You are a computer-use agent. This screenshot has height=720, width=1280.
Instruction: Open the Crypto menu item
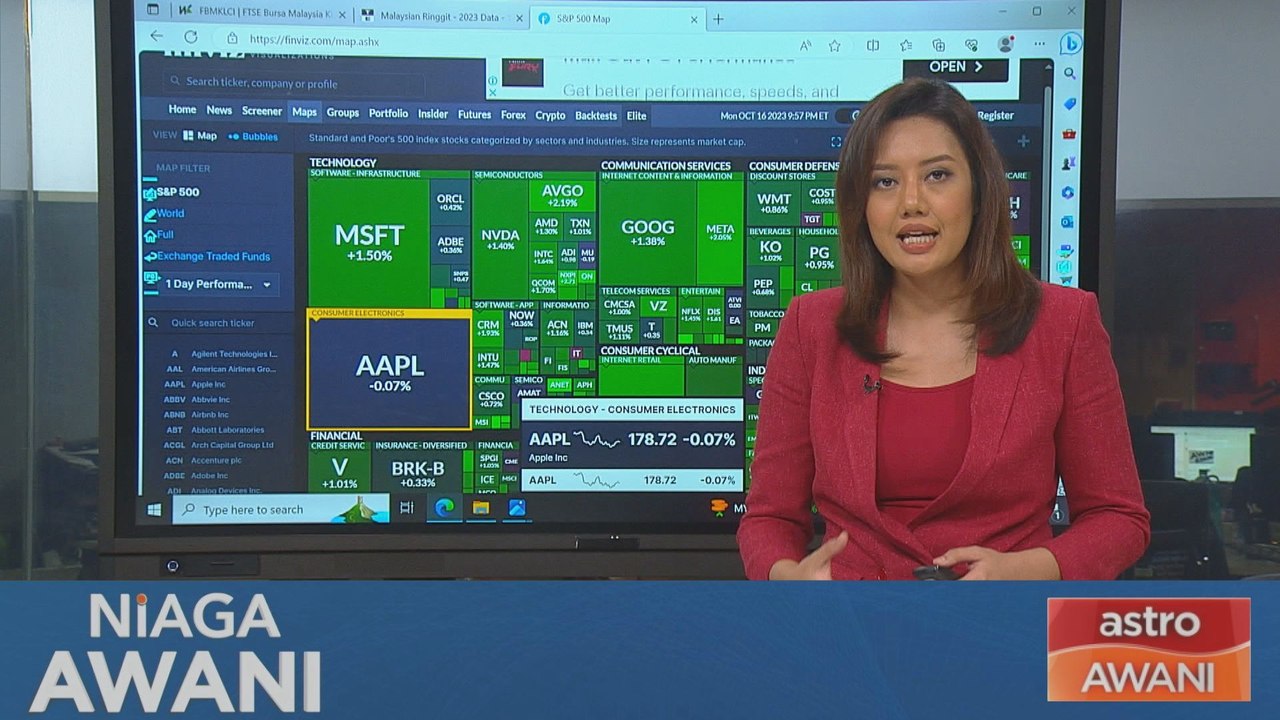click(x=550, y=115)
